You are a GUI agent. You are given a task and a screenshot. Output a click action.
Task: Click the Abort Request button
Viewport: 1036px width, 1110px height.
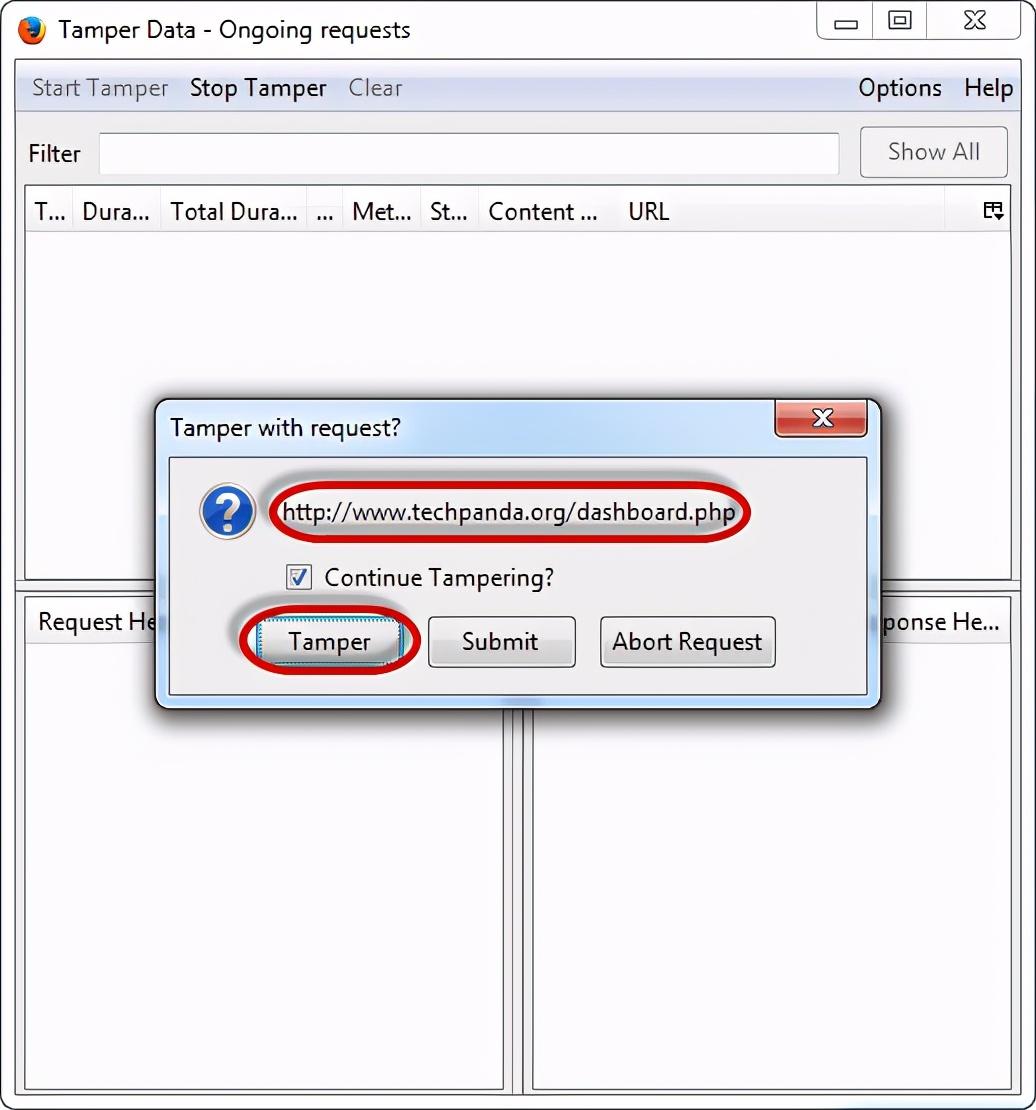pos(688,641)
